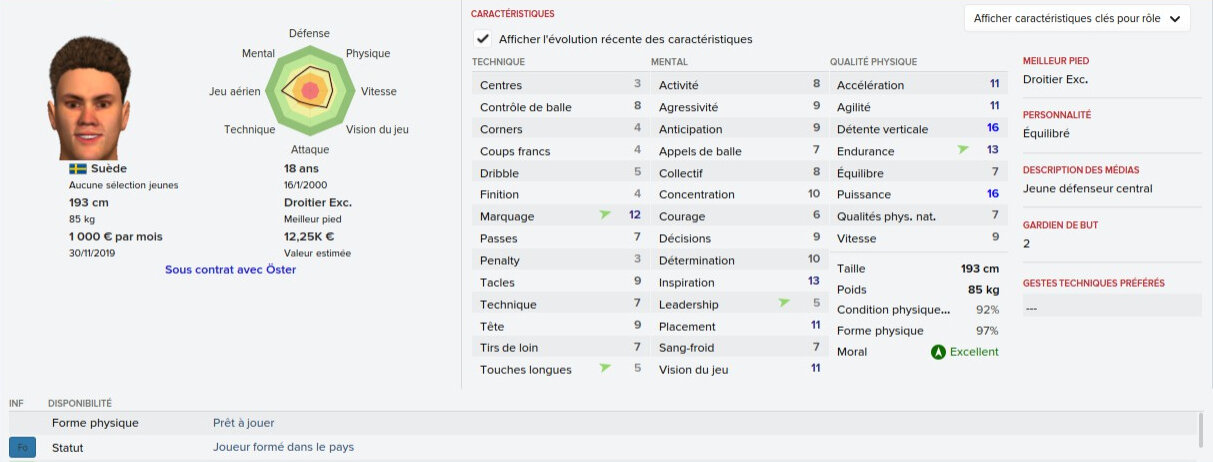Screen dimensions: 1213x462
Task: Click the green arrow beside Marquage
Action: tap(605, 216)
